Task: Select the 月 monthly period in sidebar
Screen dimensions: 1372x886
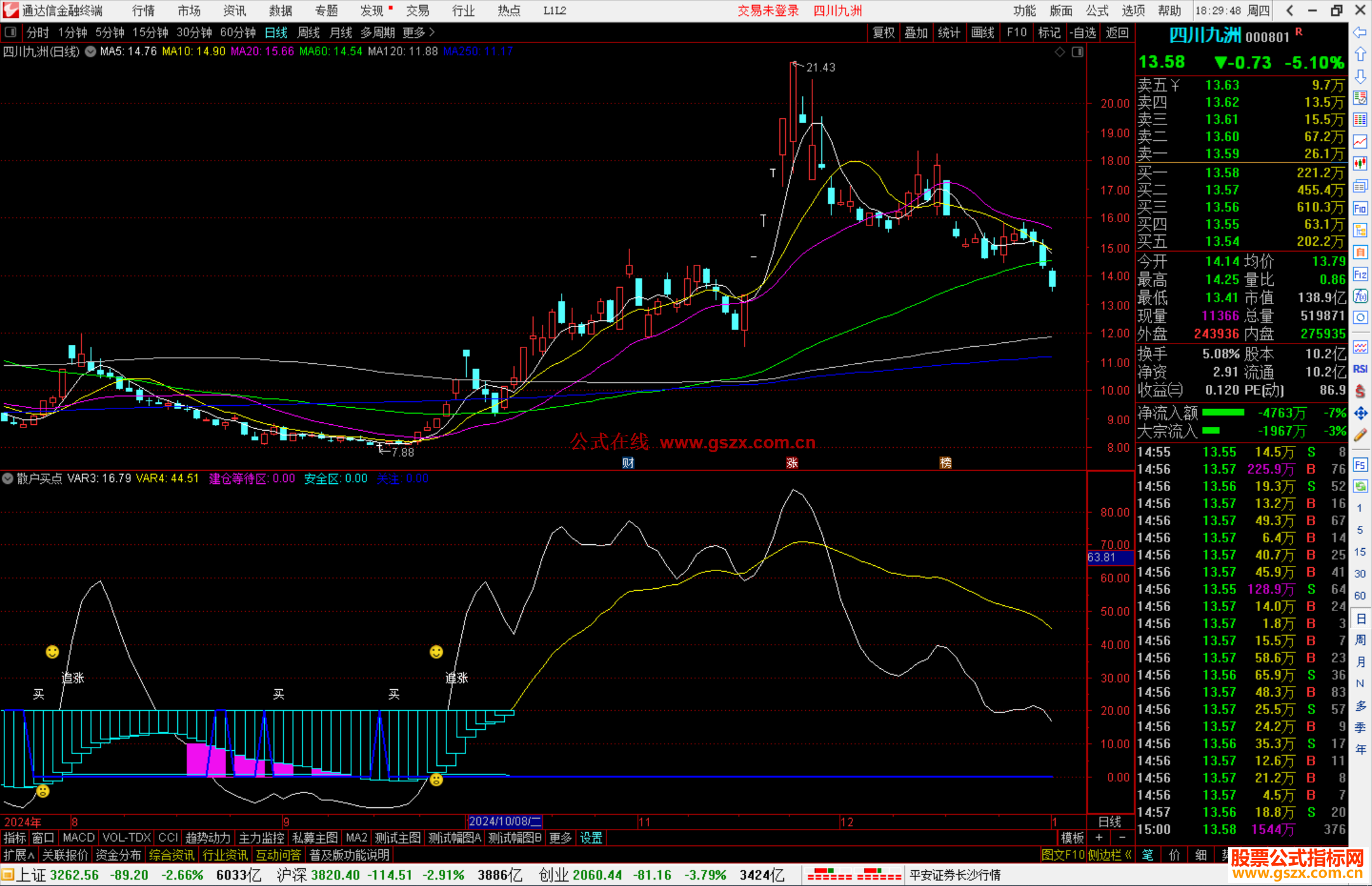Action: coord(1361,662)
